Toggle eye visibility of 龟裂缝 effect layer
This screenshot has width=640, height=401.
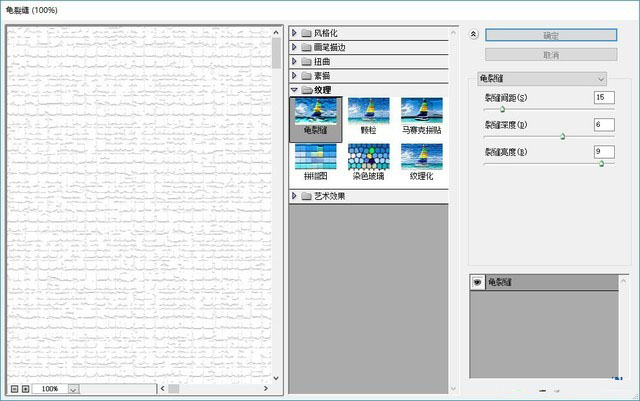pos(477,283)
